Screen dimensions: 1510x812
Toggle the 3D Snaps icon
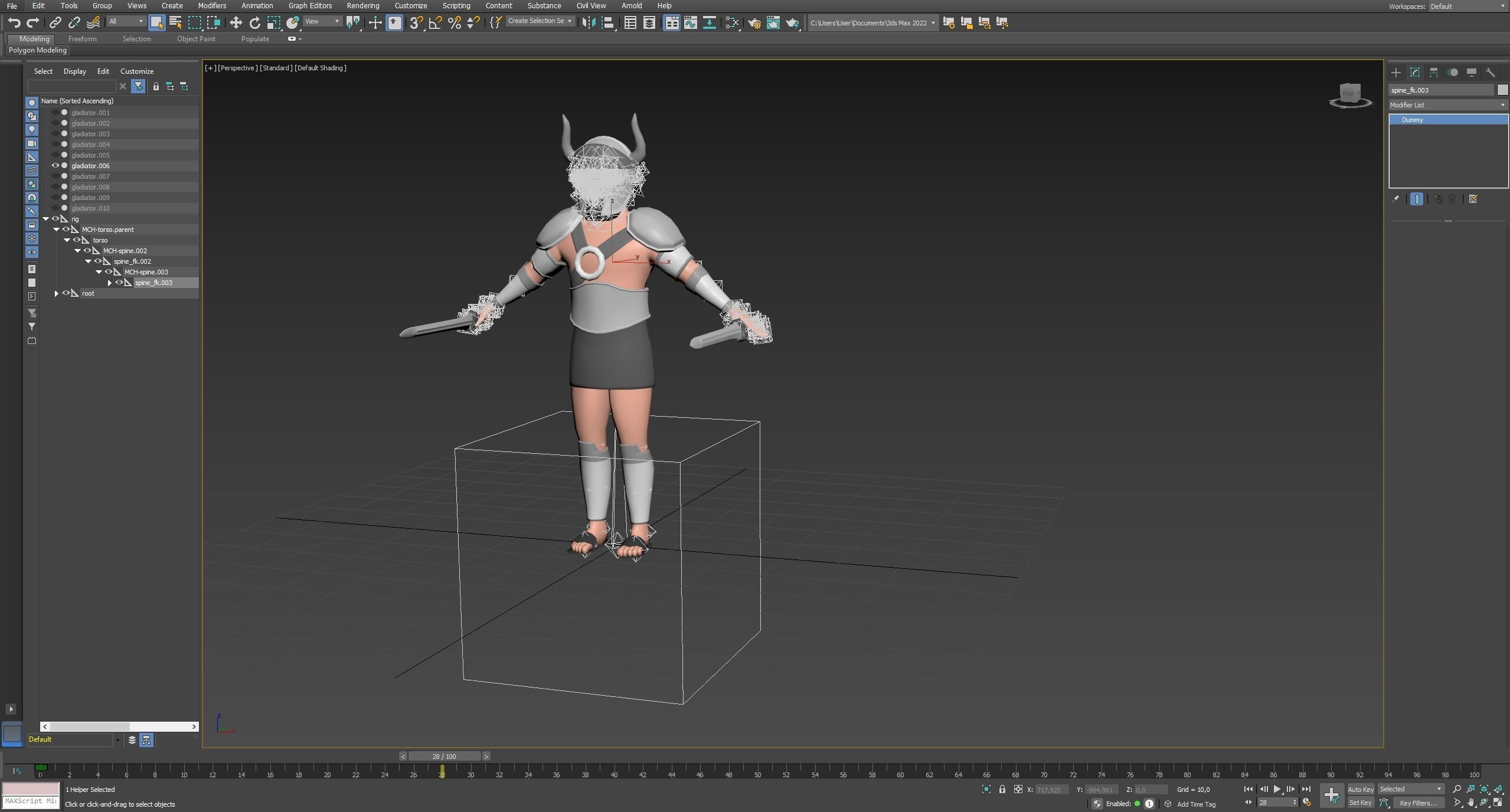tap(416, 22)
